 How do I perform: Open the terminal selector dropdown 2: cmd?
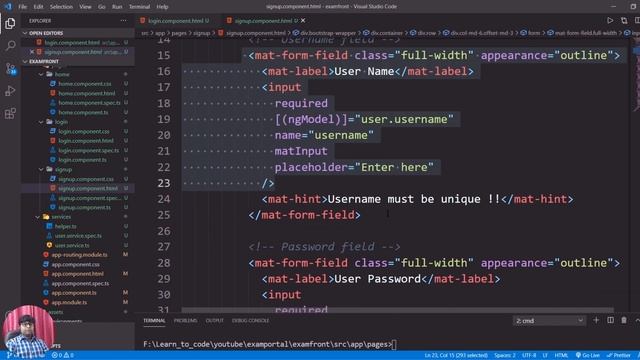549,321
